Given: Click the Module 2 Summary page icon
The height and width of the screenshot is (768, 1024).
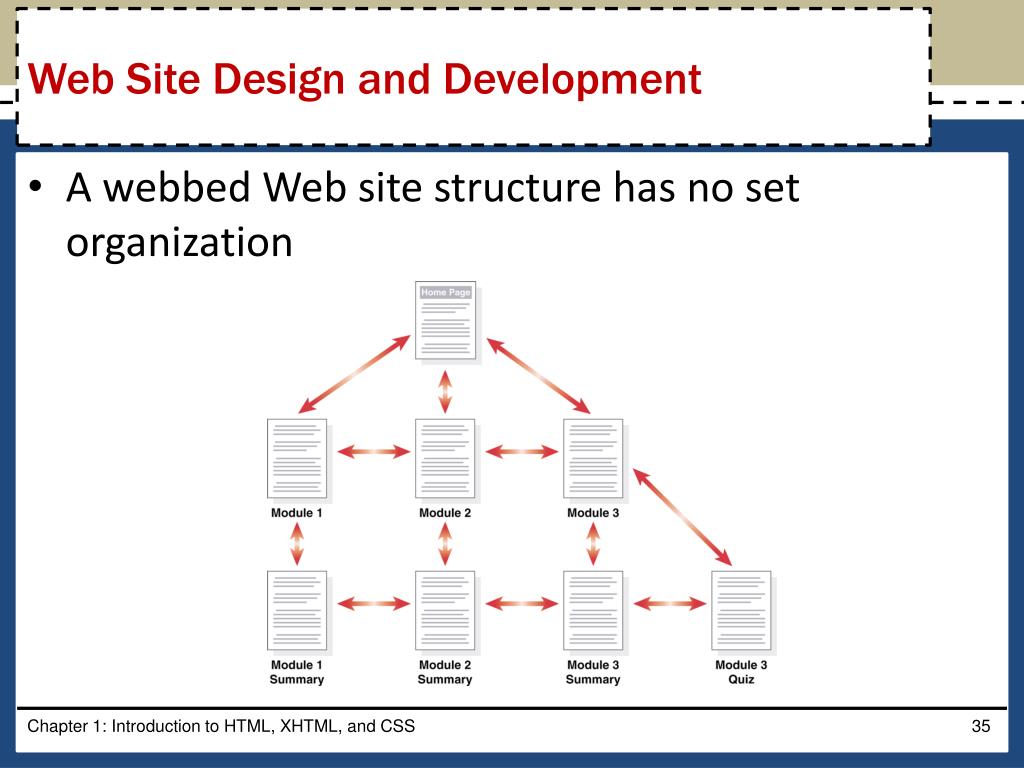Looking at the screenshot, I should 445,611.
